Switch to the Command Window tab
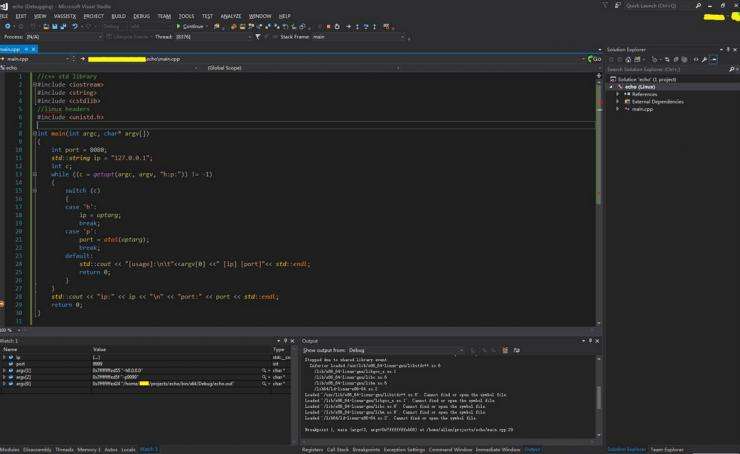740x454 pixels. click(450, 449)
